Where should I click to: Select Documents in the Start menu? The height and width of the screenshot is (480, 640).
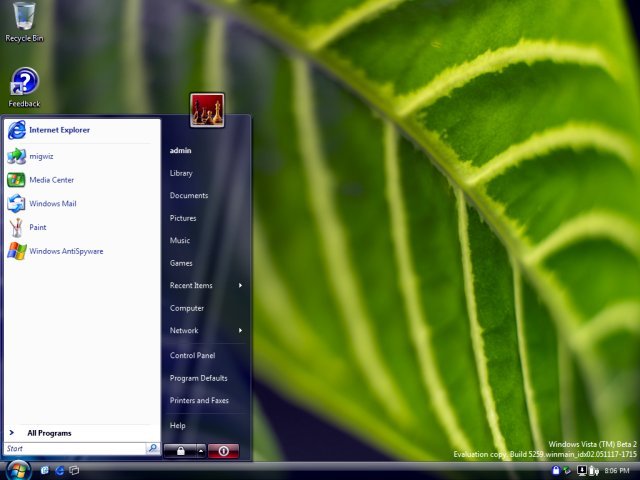click(189, 196)
